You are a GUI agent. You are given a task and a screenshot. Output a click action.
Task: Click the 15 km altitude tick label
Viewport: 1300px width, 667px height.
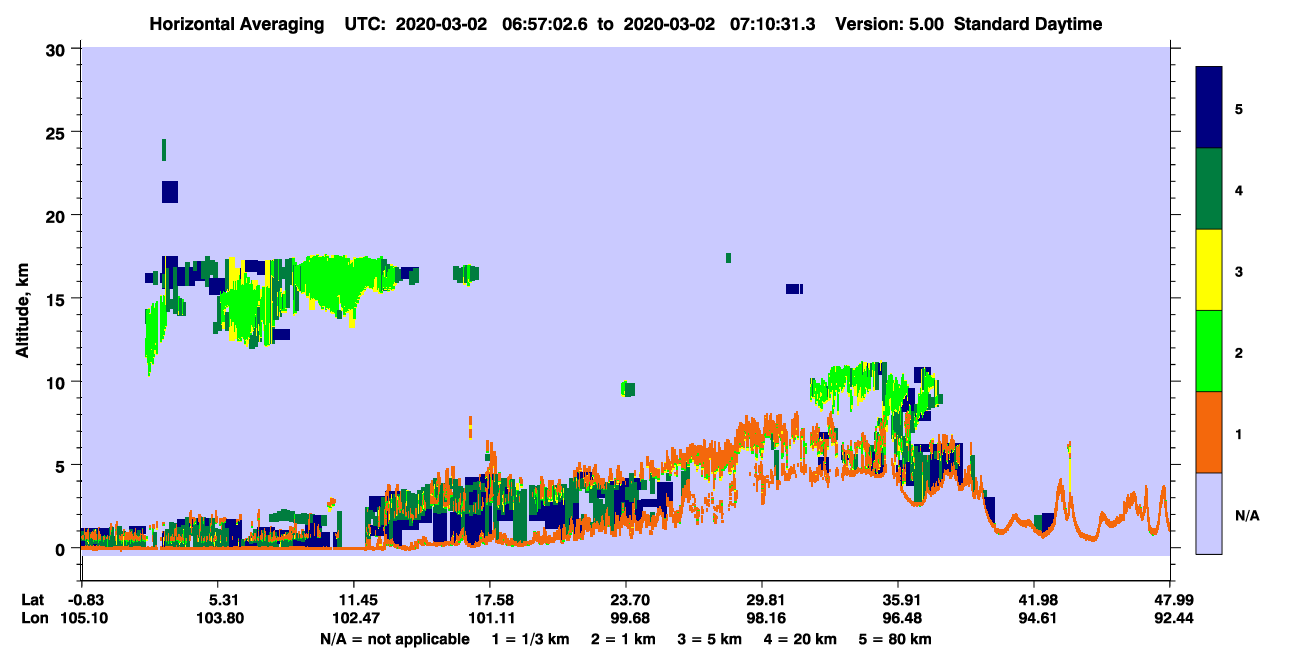(58, 298)
